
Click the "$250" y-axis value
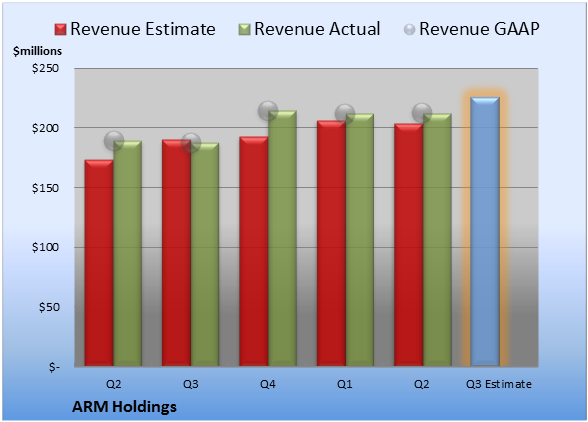45,68
